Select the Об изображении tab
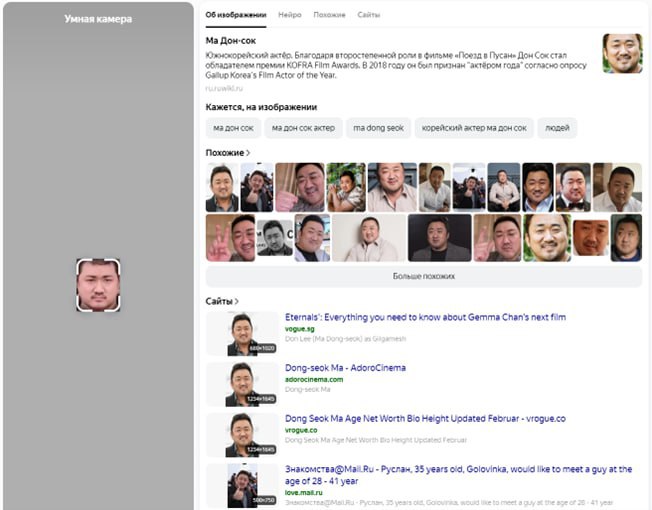The height and width of the screenshot is (510, 652). point(236,15)
